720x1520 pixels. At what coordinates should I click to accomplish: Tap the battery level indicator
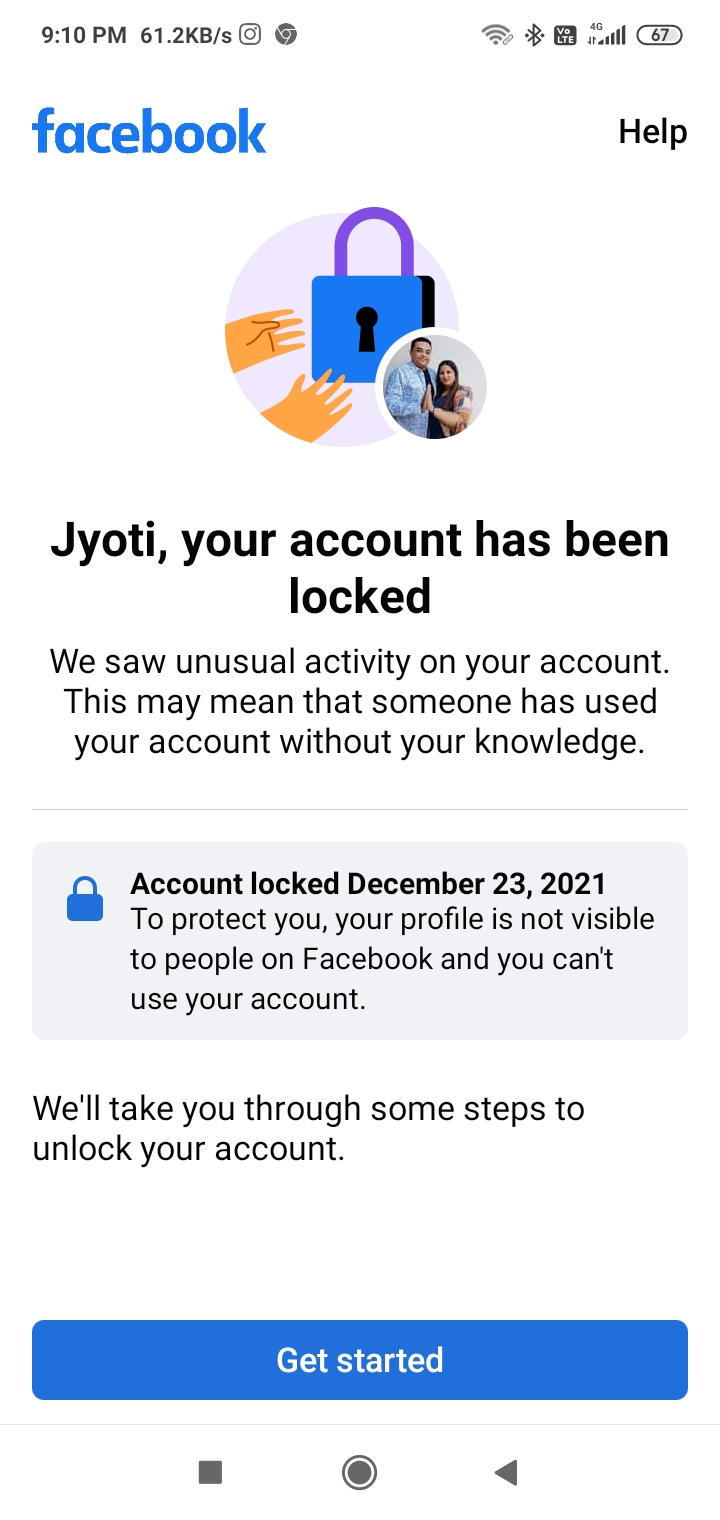coord(659,35)
